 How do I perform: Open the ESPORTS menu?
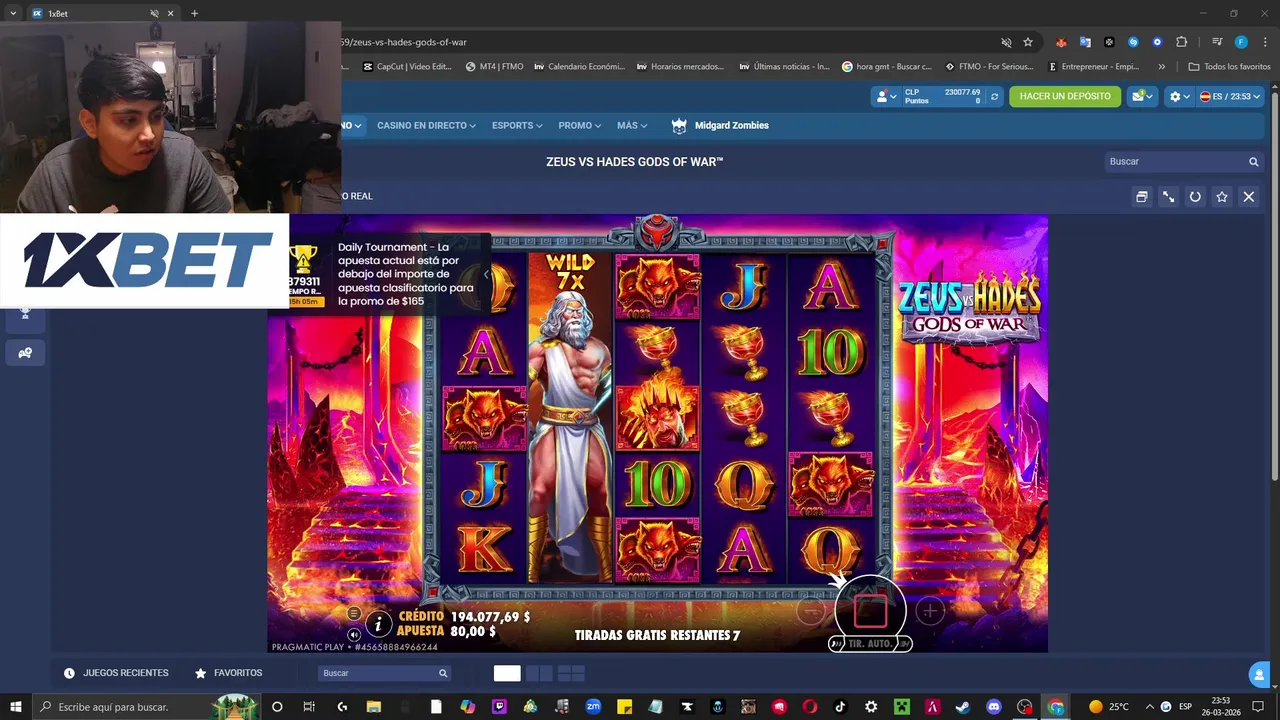(517, 126)
